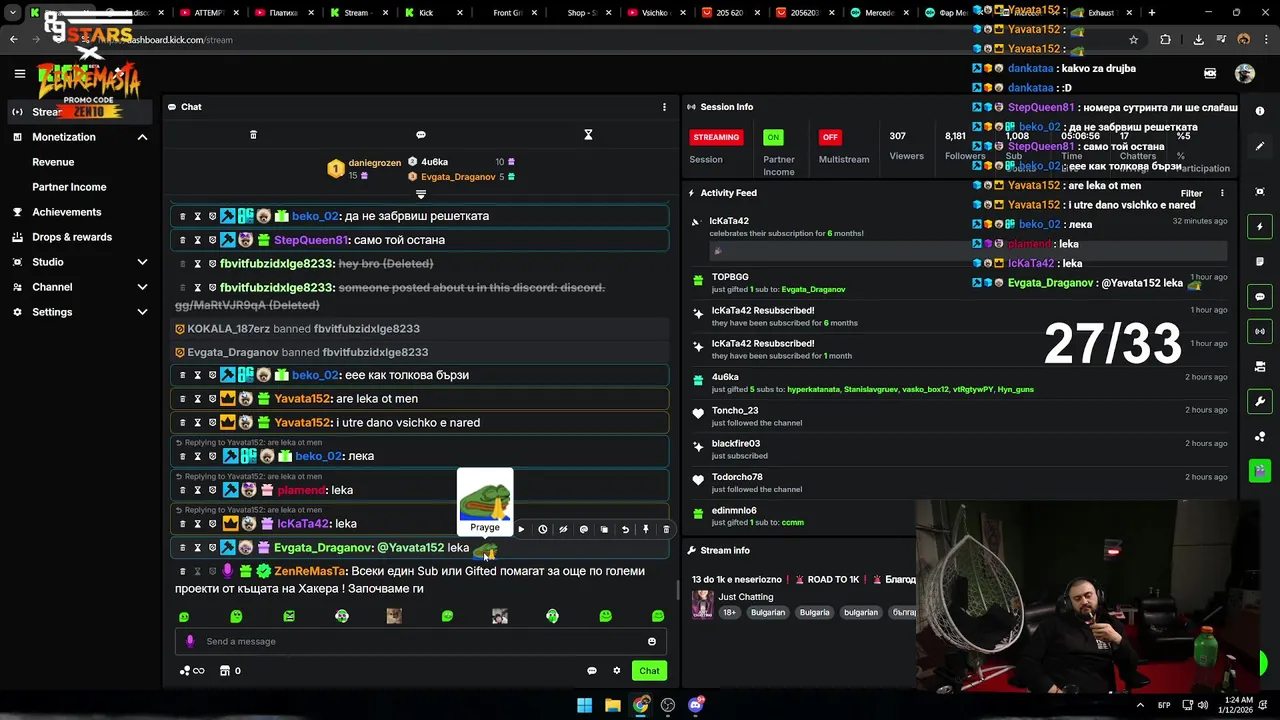1280x720 pixels.
Task: Collapse the Monetization sidebar section
Action: tap(142, 137)
